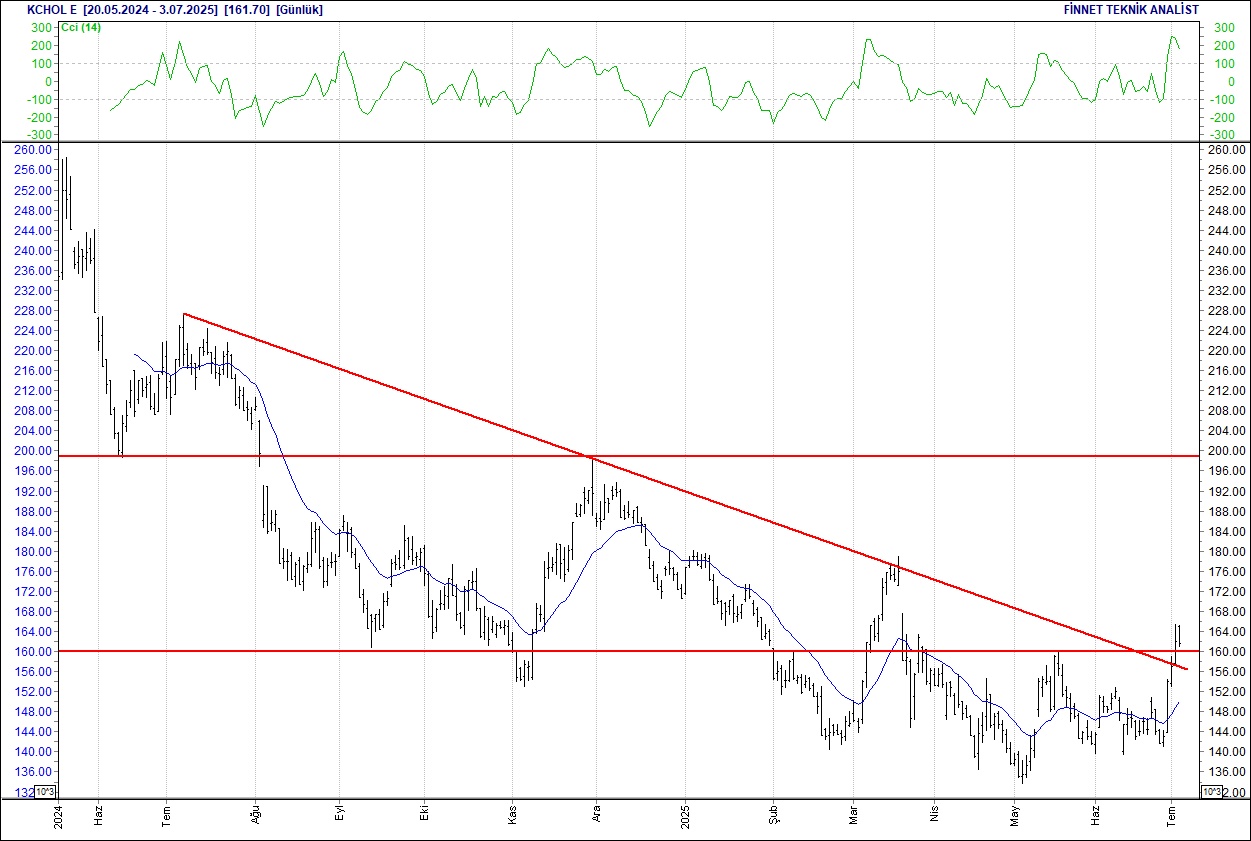The height and width of the screenshot is (841, 1251).
Task: Click the Kas month label
Action: click(x=512, y=817)
